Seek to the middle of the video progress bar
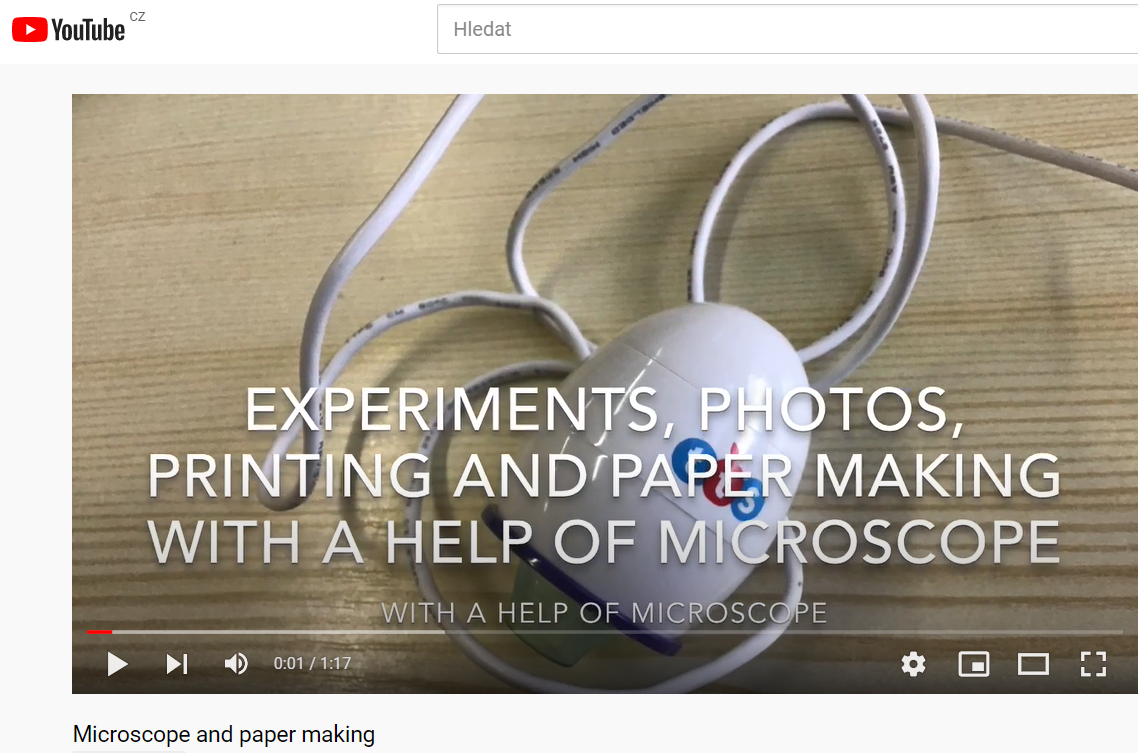 [605, 632]
